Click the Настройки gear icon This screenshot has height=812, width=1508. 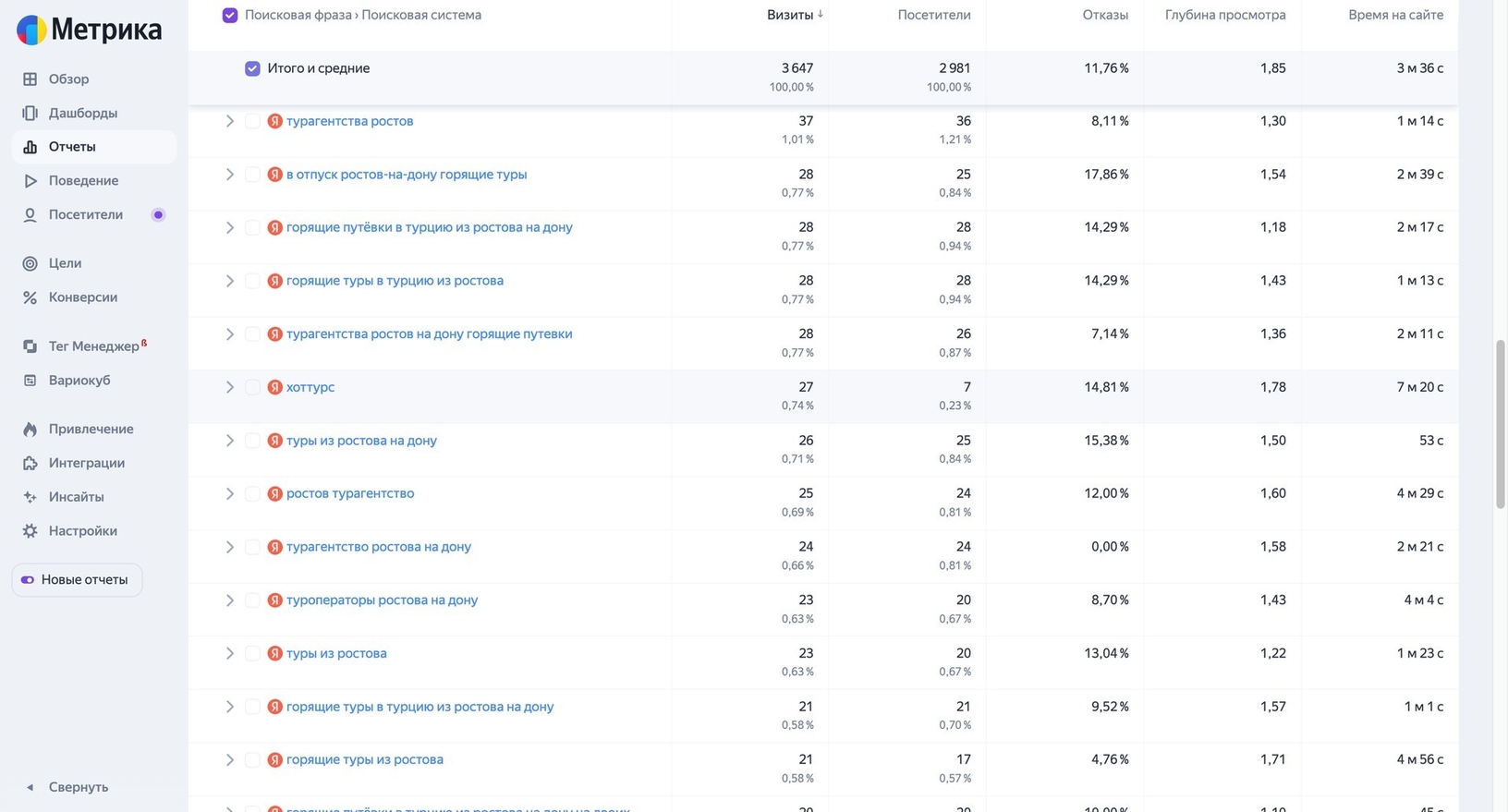(30, 531)
